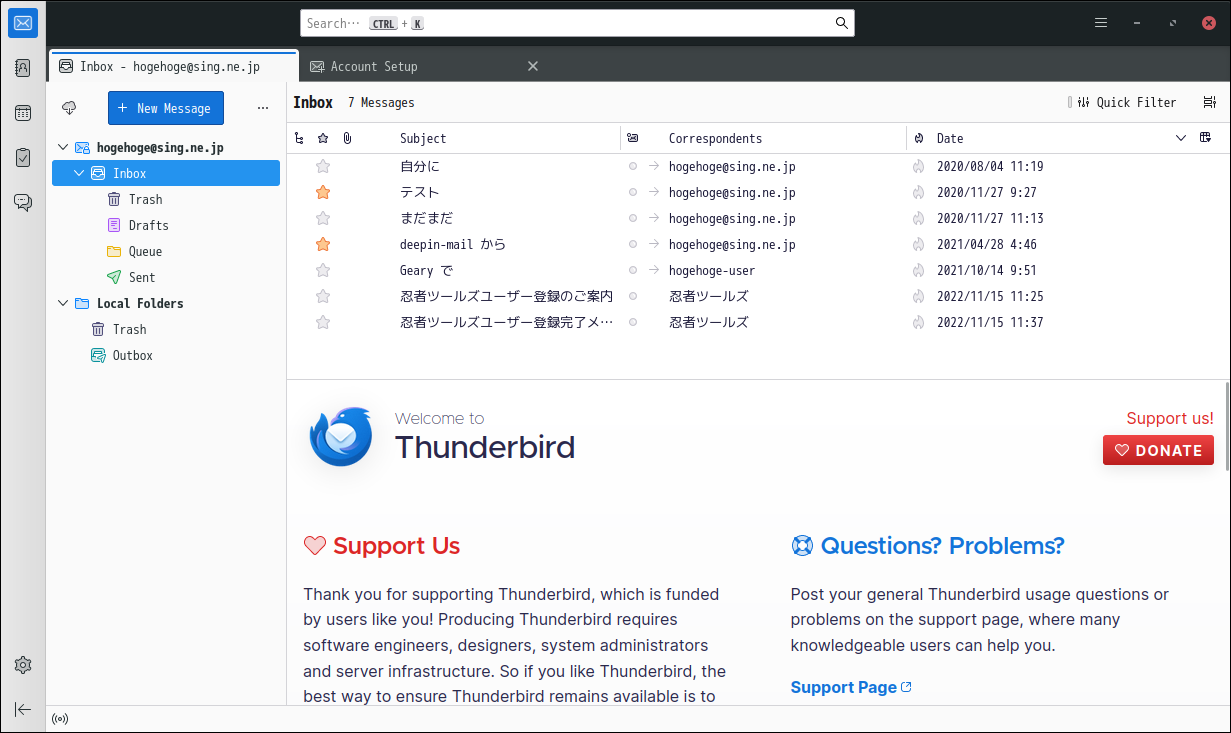Open the 忍者ツールズユーザー登録完了メ… message
1231x733 pixels.
506,322
